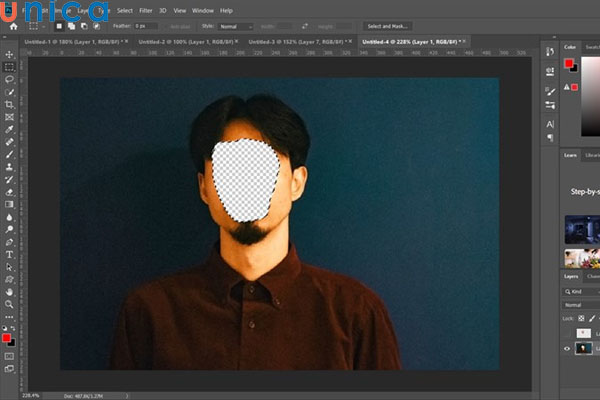
Task: Toggle Quick Mask mode
Action: pyautogui.click(x=9, y=356)
